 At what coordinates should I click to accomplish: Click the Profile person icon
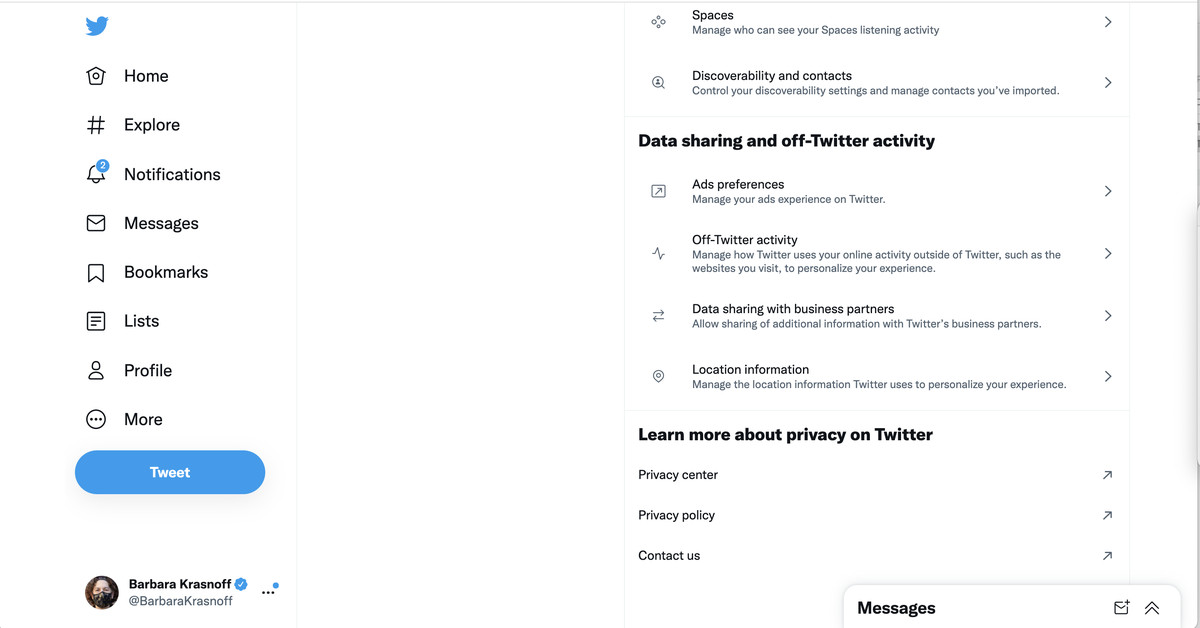coord(96,370)
